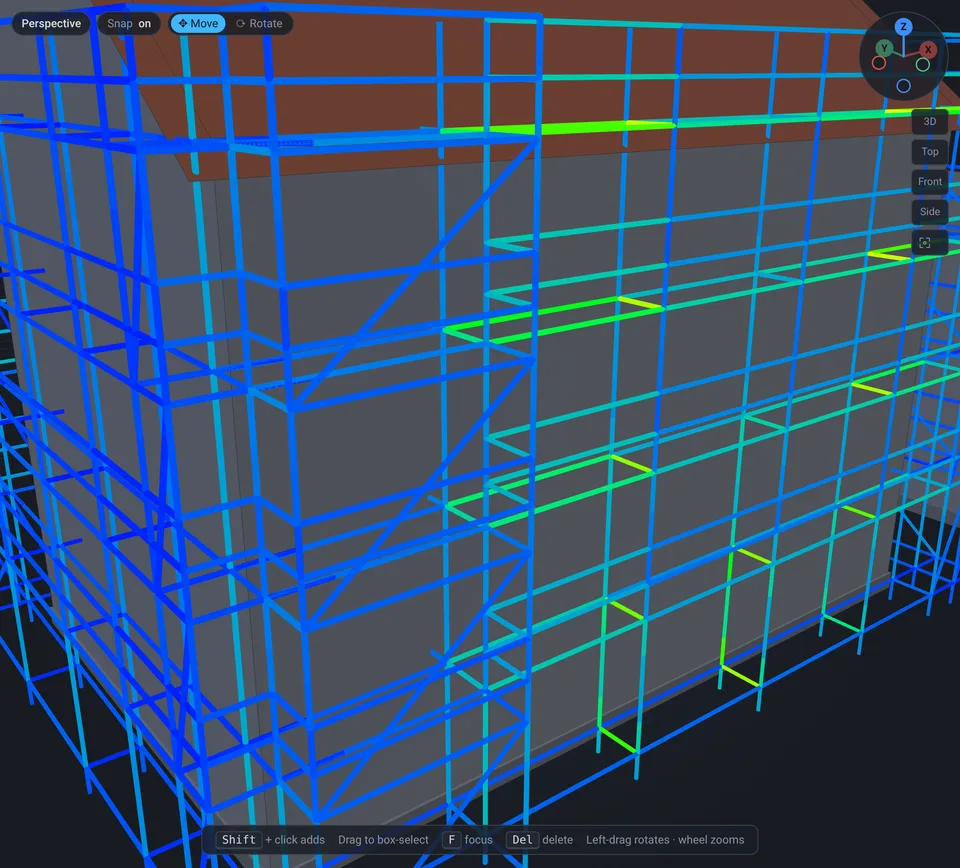Screen dimensions: 960x868
Task: Click the blue Z axis gizmo handle
Action: point(903,26)
